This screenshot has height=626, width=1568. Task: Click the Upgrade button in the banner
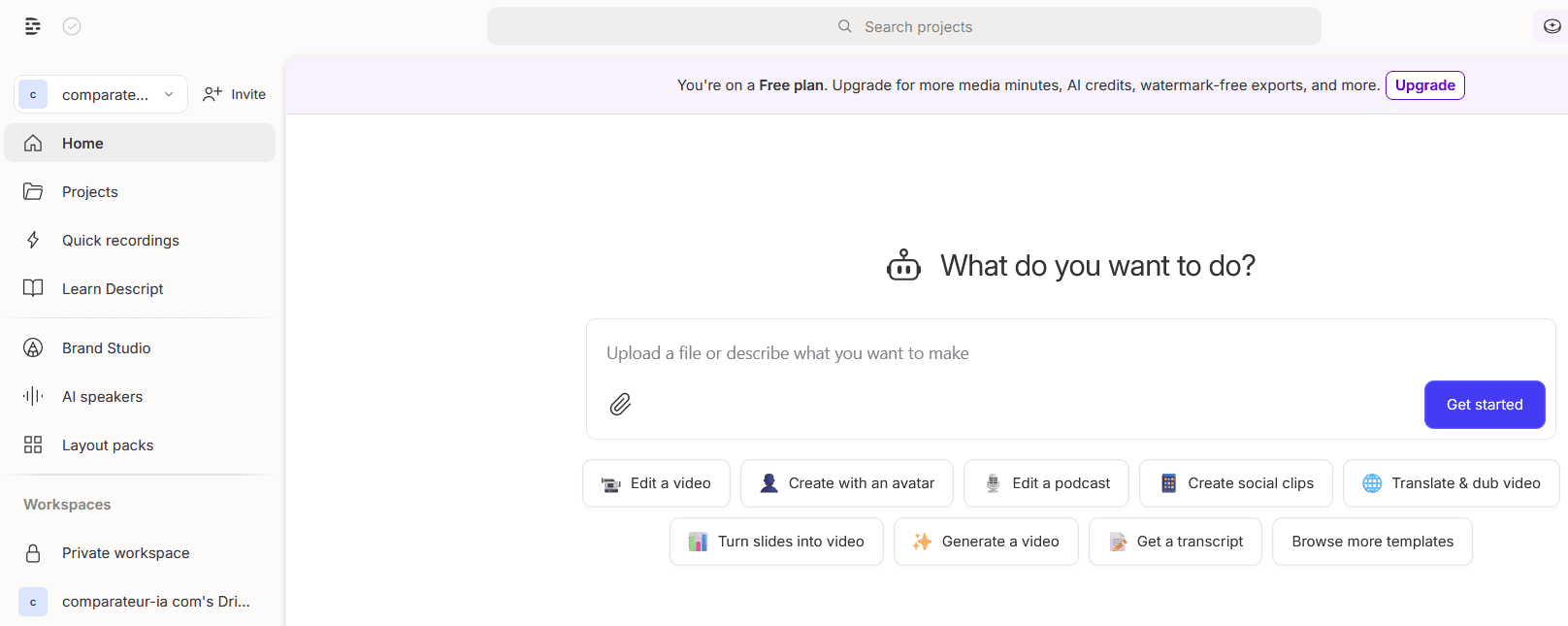pyautogui.click(x=1424, y=85)
